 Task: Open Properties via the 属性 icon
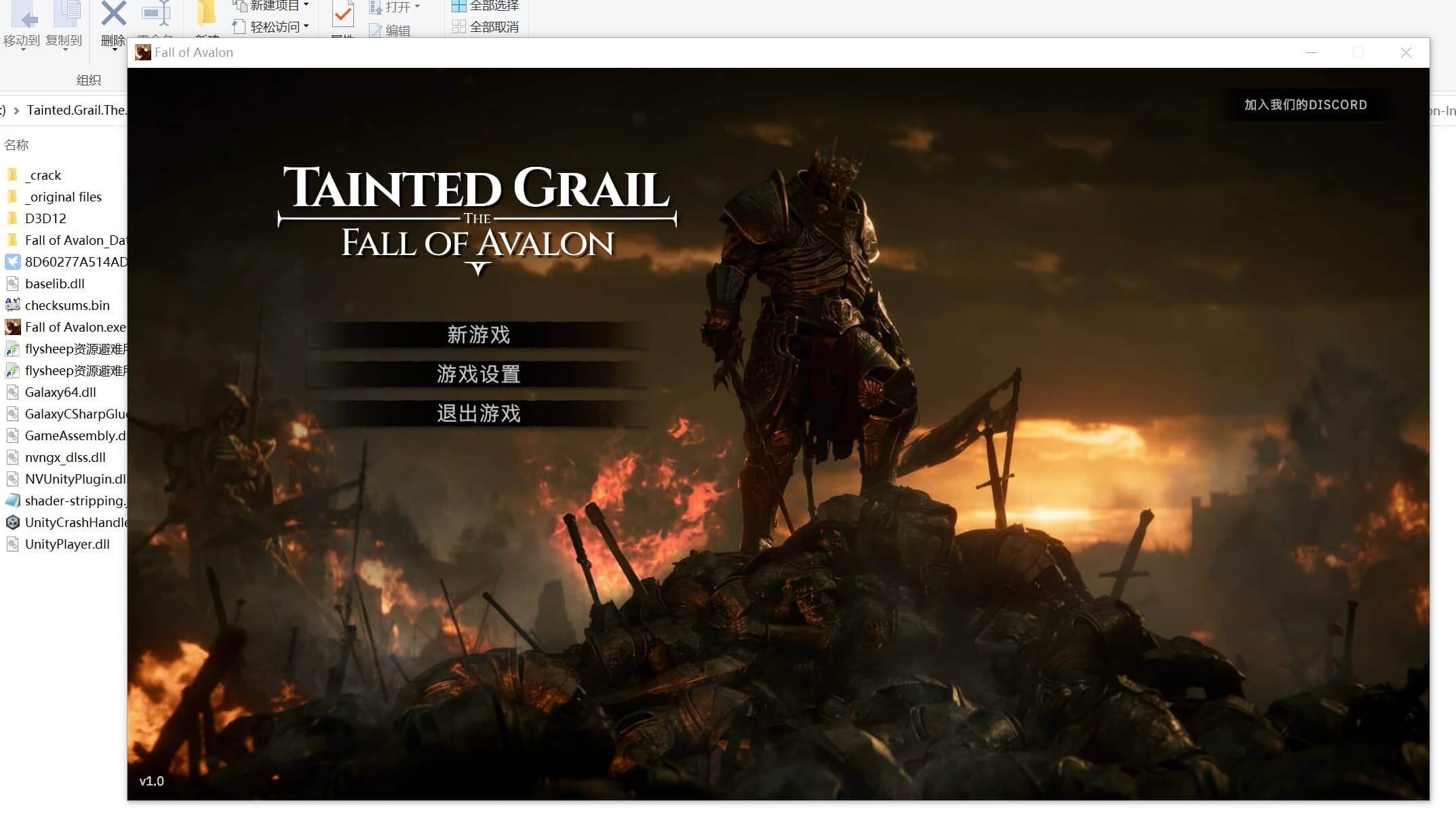click(x=342, y=15)
